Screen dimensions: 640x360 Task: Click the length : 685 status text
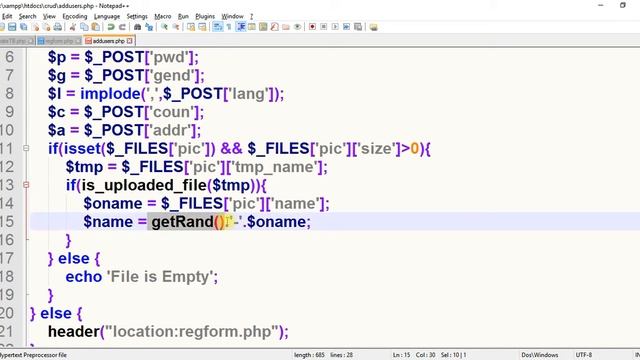(309, 355)
